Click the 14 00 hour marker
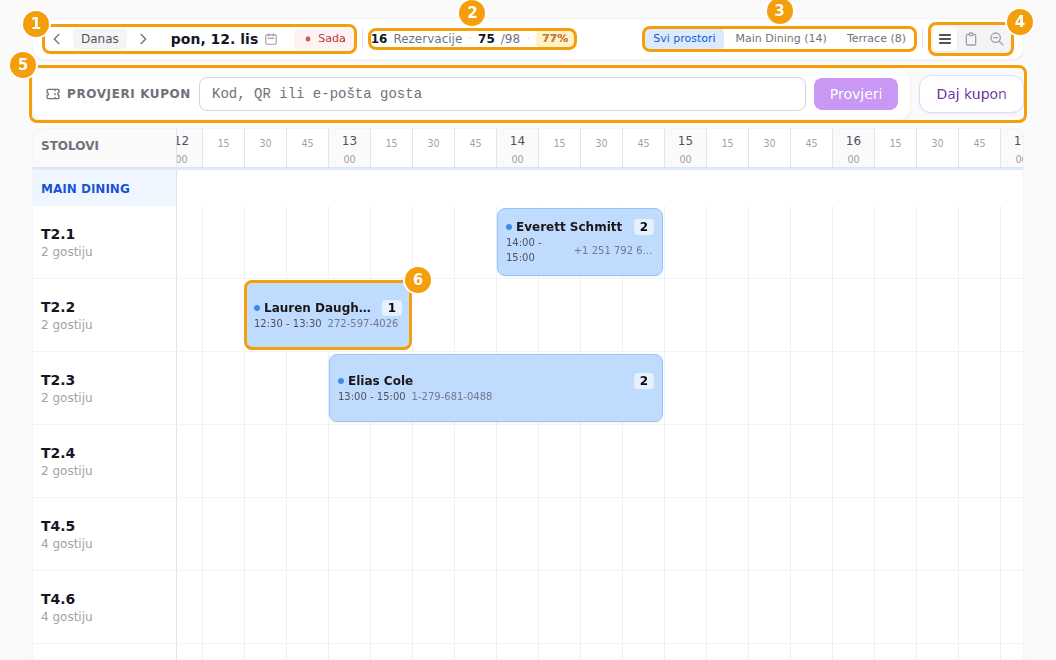1056x660 pixels. [517, 149]
